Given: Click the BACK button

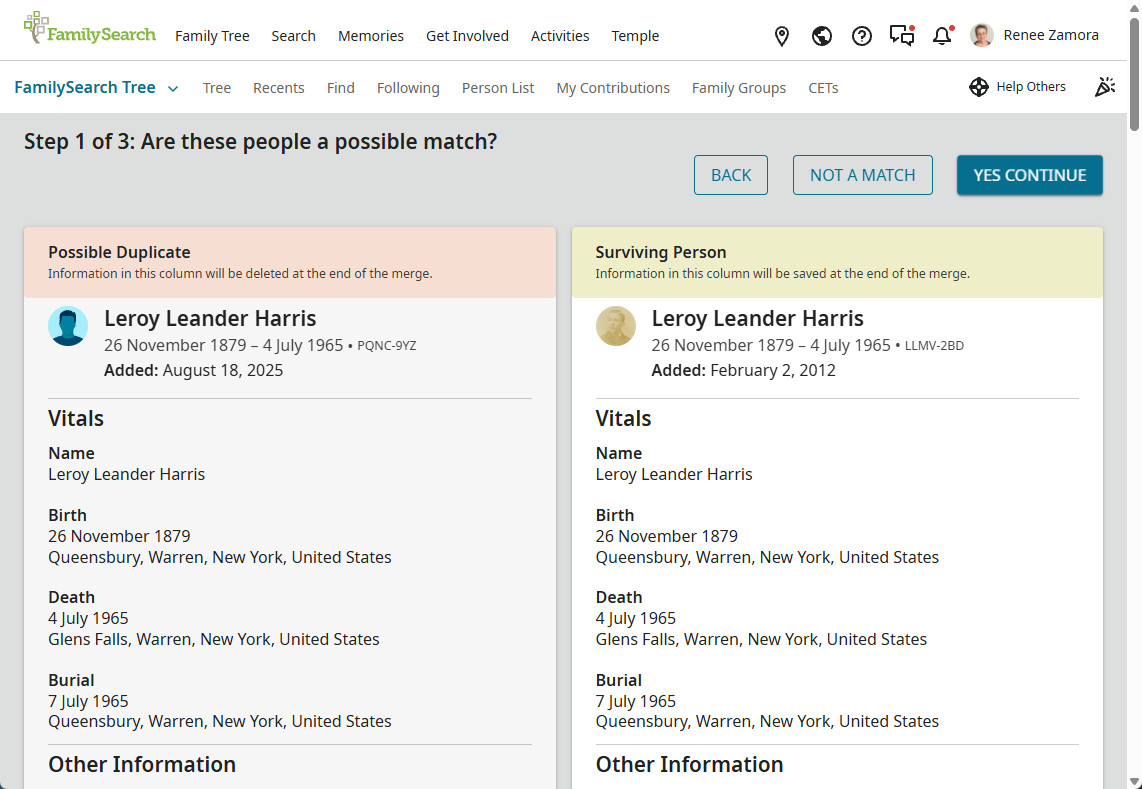Looking at the screenshot, I should tap(731, 175).
